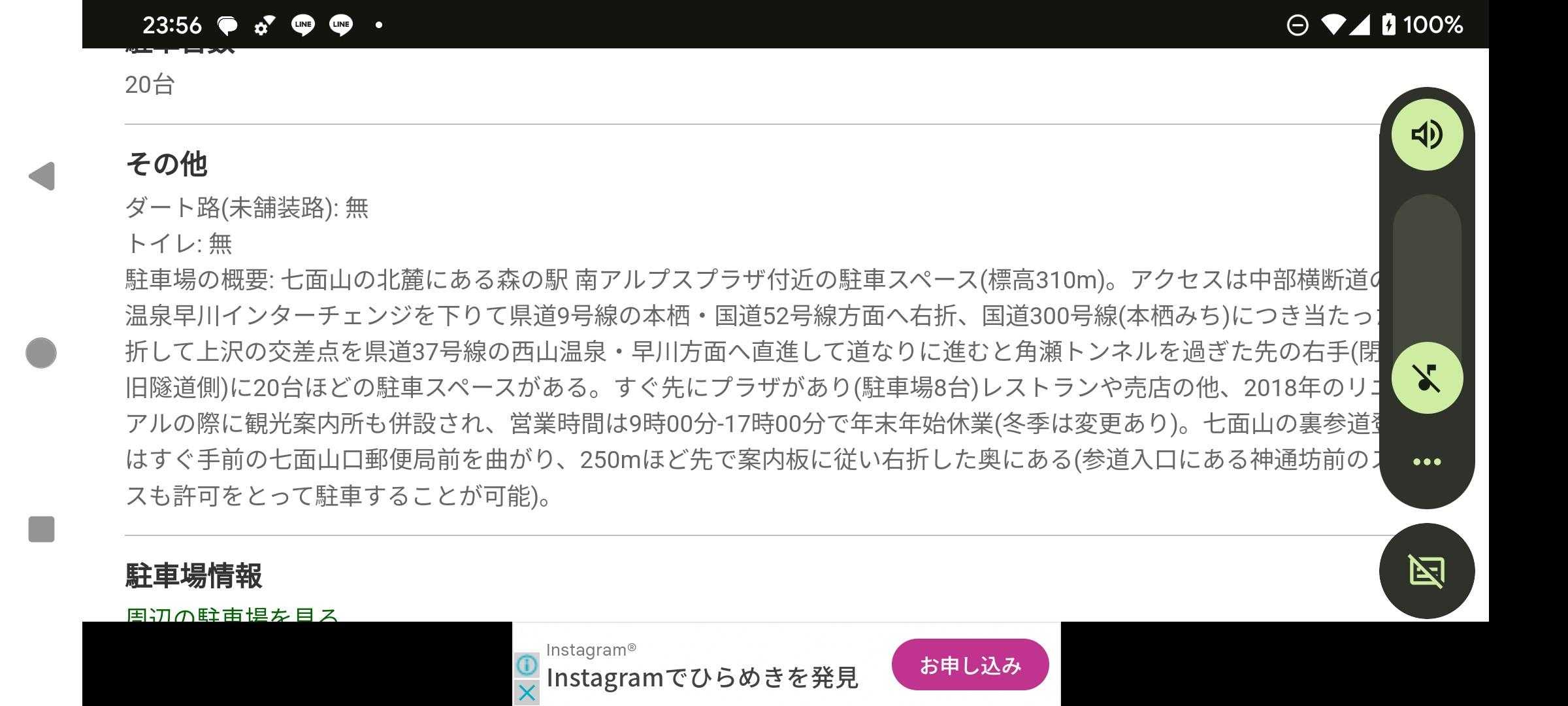This screenshot has width=1568, height=706.
Task: Tap the お申し込み button in the ad
Action: [x=970, y=665]
